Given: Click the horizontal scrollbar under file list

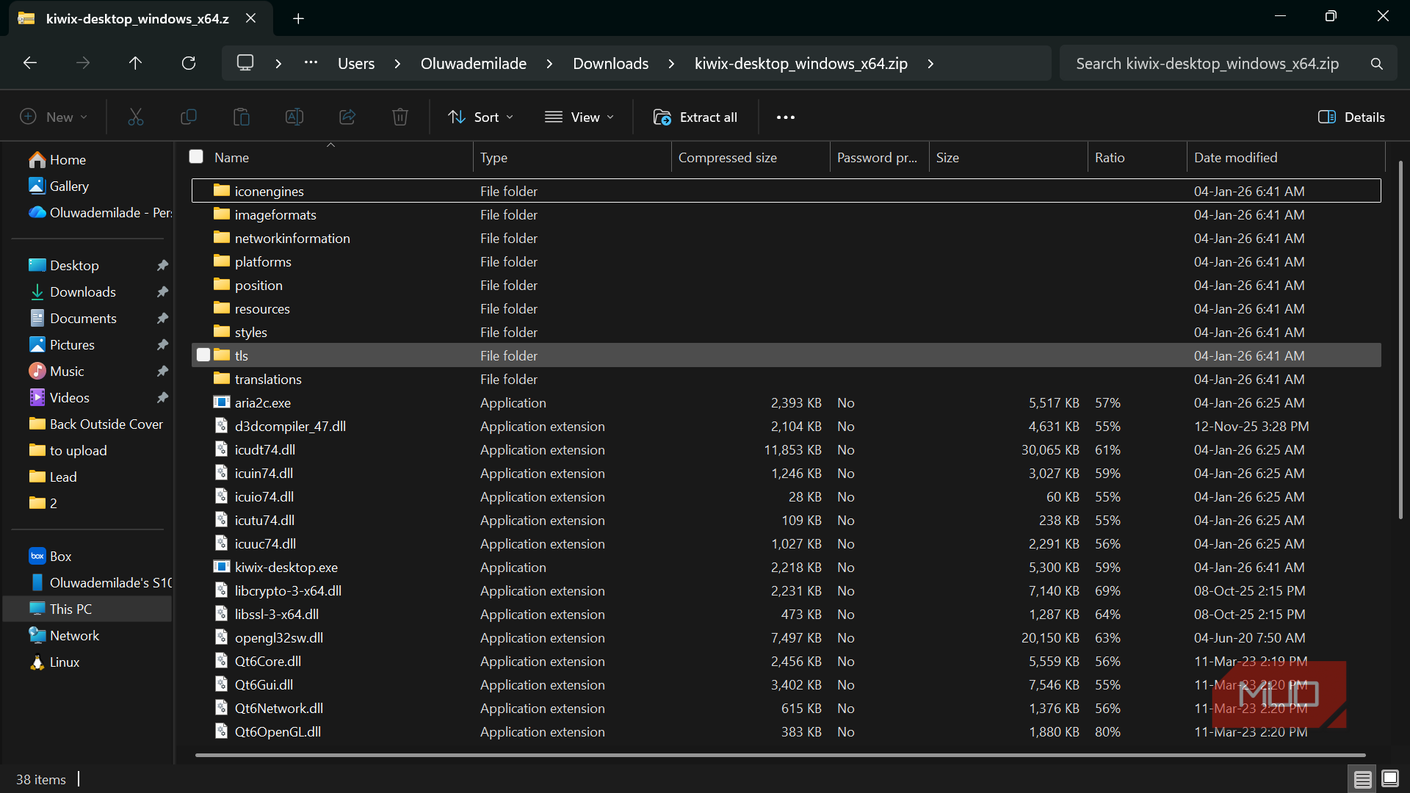Looking at the screenshot, I should [780, 755].
